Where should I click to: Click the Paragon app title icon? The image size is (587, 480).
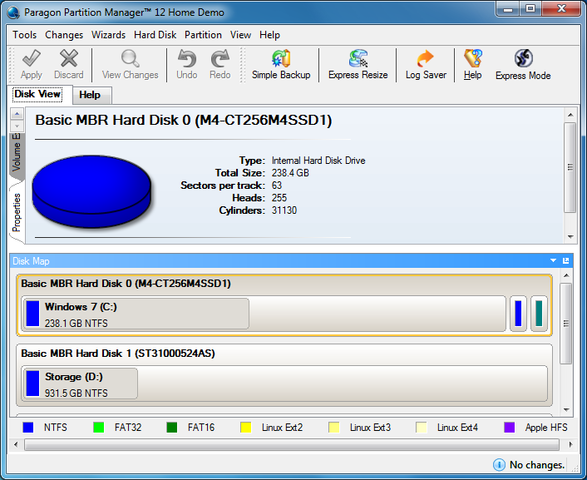13,12
